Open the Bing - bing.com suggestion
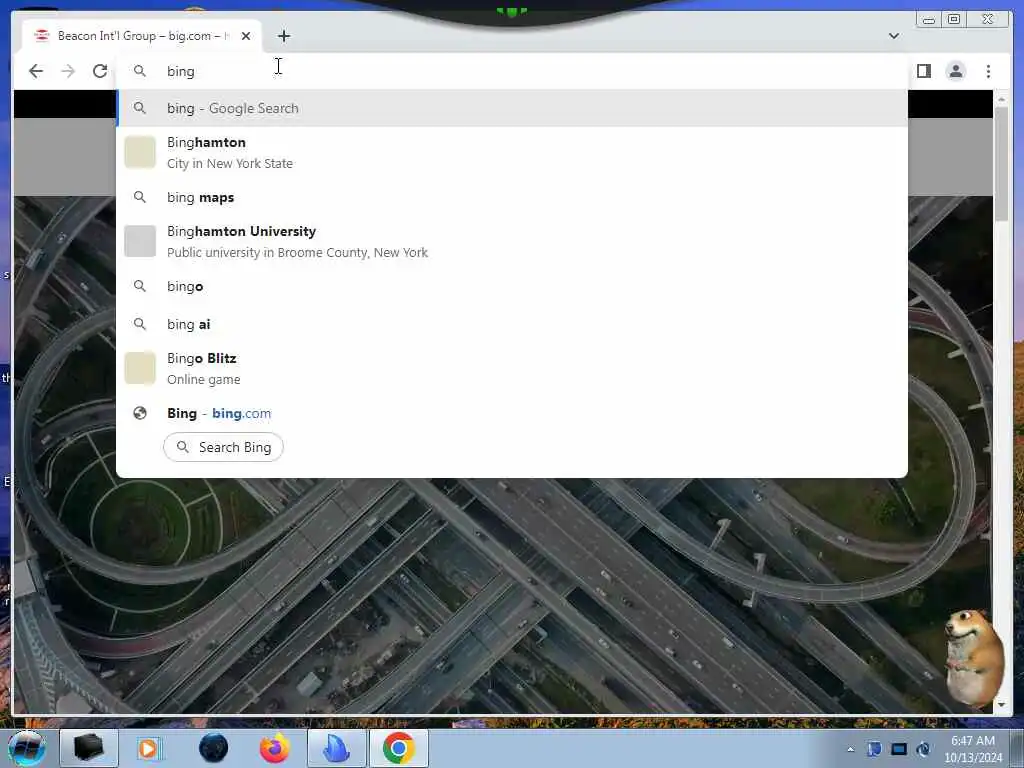The width and height of the screenshot is (1024, 768). [x=512, y=413]
